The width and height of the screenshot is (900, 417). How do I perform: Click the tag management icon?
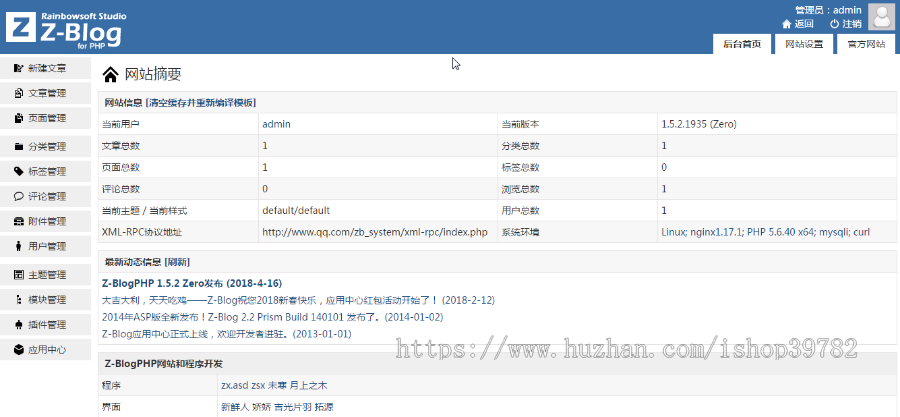(x=18, y=172)
